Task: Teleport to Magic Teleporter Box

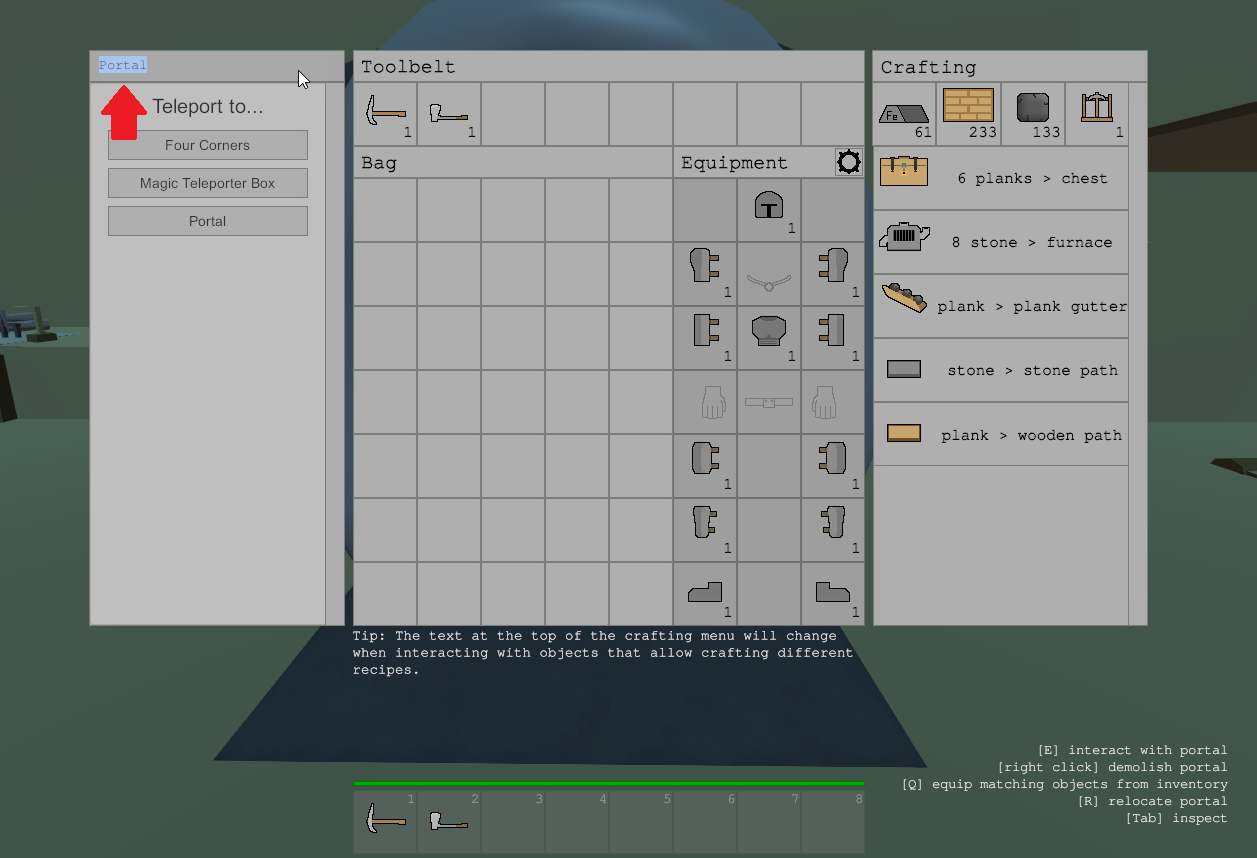Action: 207,183
